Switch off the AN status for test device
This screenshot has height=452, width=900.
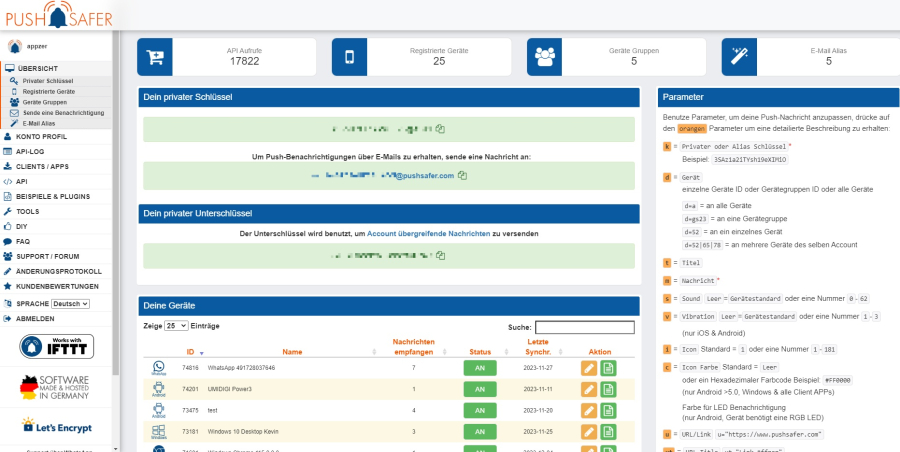tap(479, 410)
